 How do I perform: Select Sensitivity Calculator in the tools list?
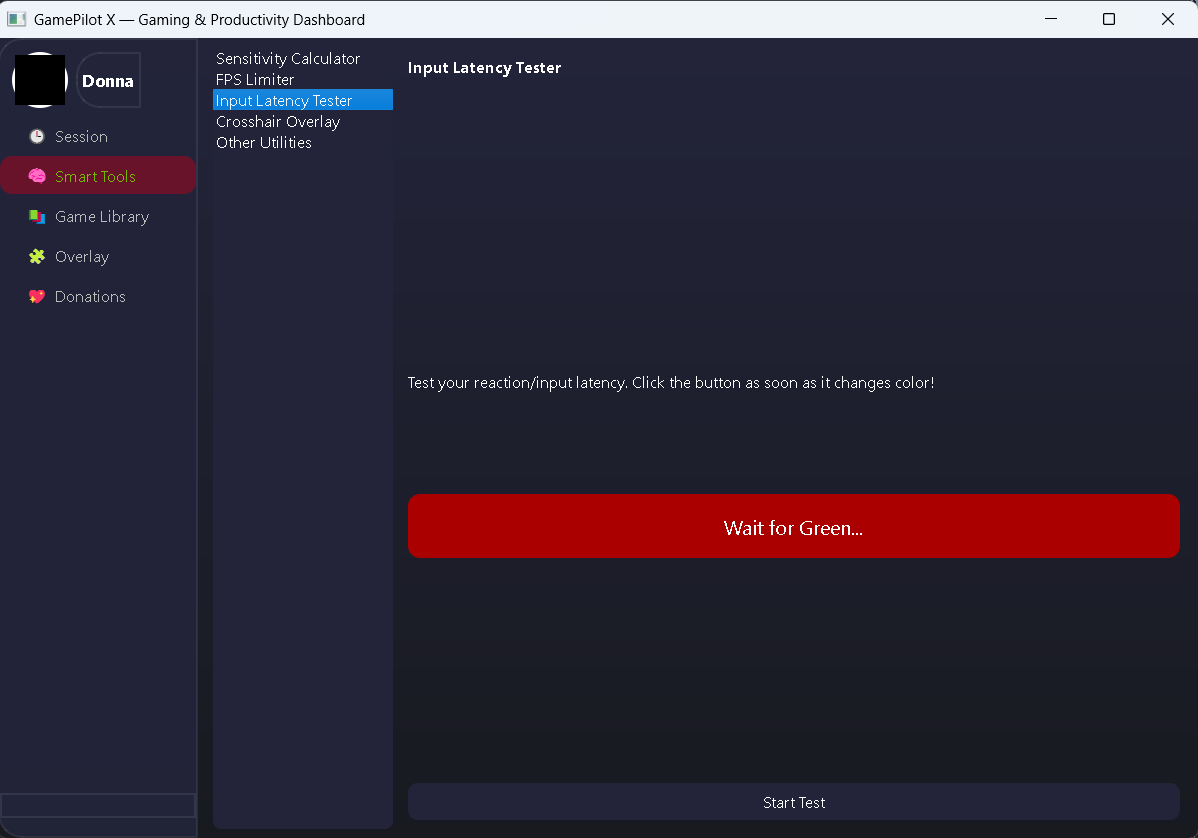[288, 59]
